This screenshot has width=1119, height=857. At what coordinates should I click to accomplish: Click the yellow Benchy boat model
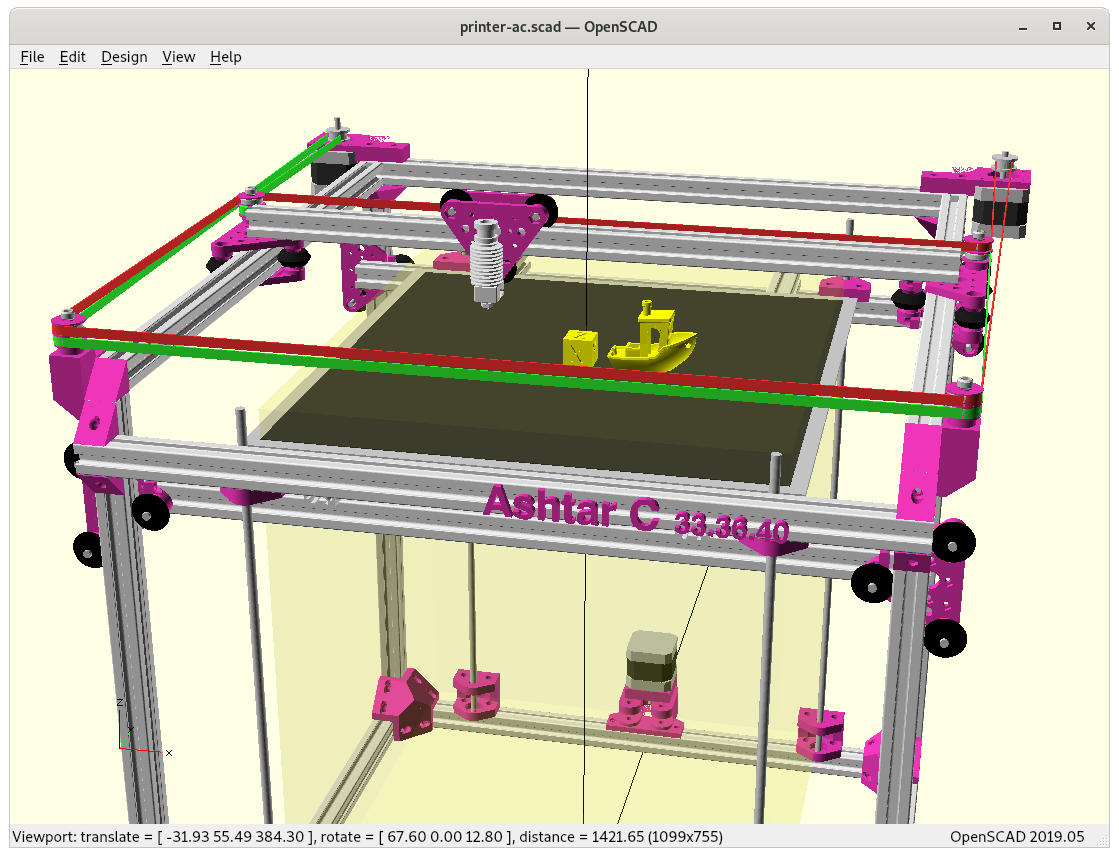pyautogui.click(x=655, y=340)
